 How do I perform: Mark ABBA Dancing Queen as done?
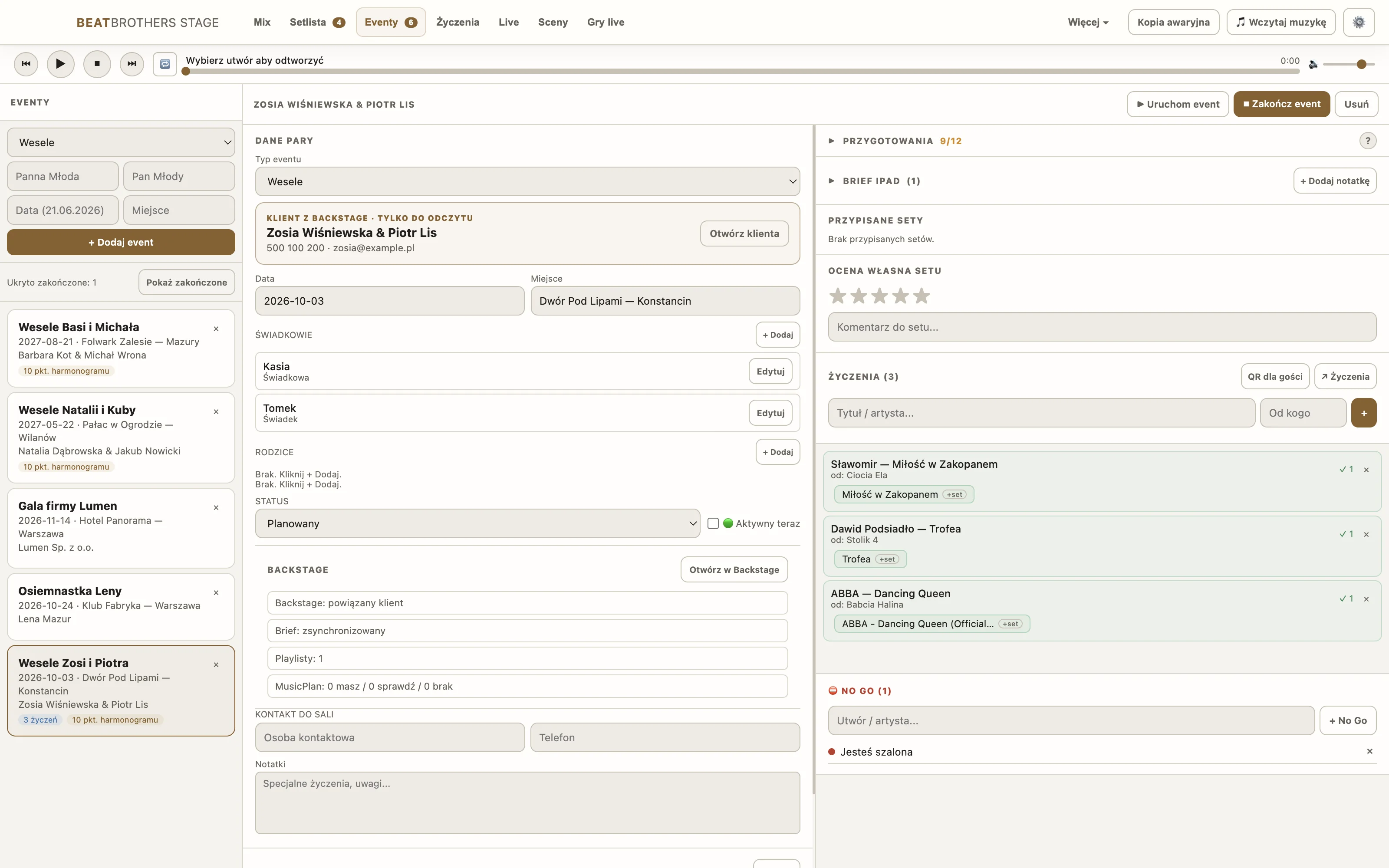pos(1346,599)
